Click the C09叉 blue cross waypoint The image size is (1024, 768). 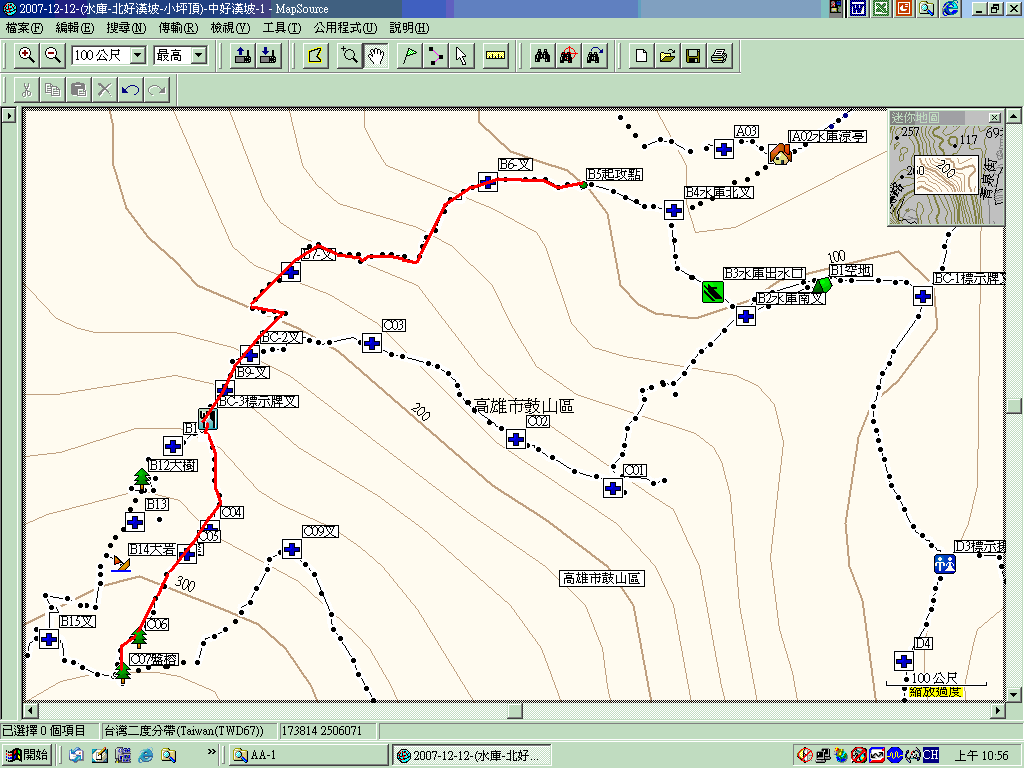click(x=292, y=549)
